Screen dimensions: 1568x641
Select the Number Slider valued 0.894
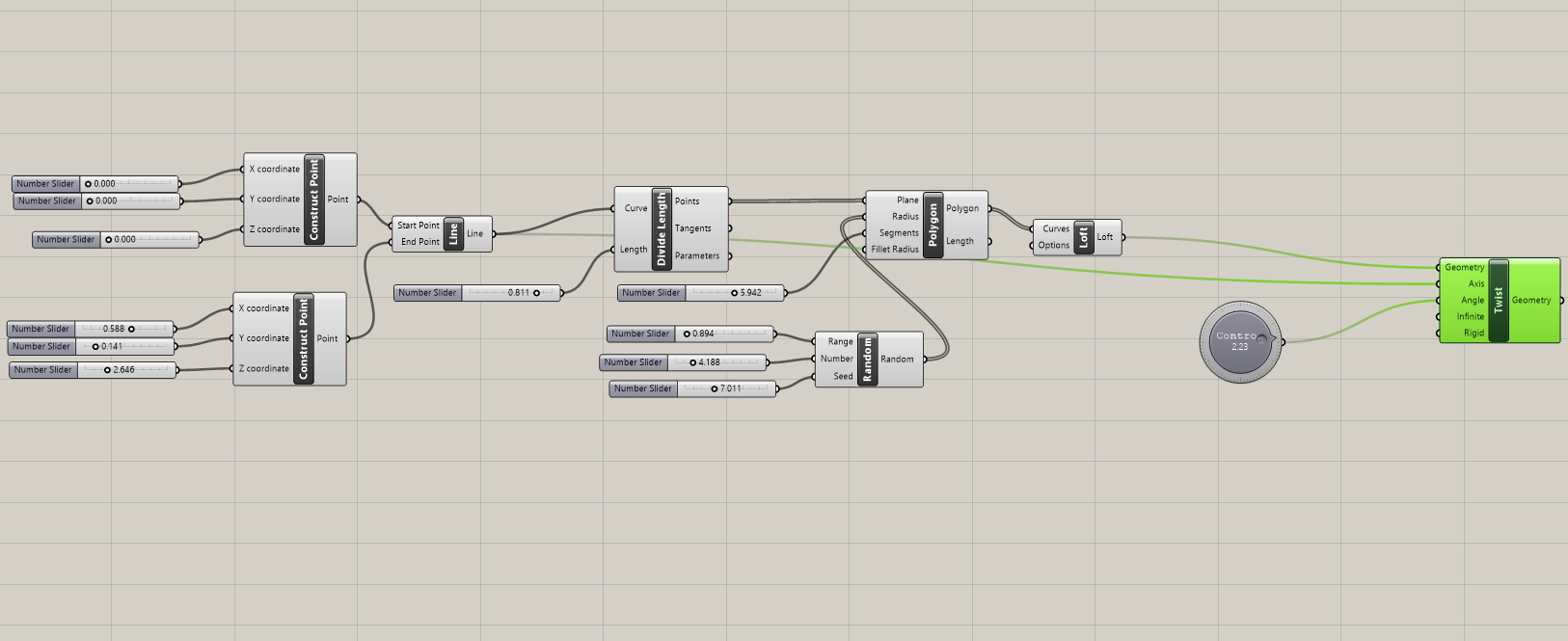(x=690, y=334)
